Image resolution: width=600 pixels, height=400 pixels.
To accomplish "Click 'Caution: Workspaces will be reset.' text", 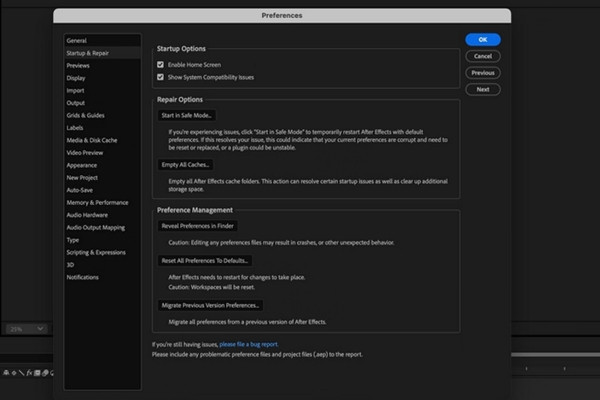I will coord(212,287).
